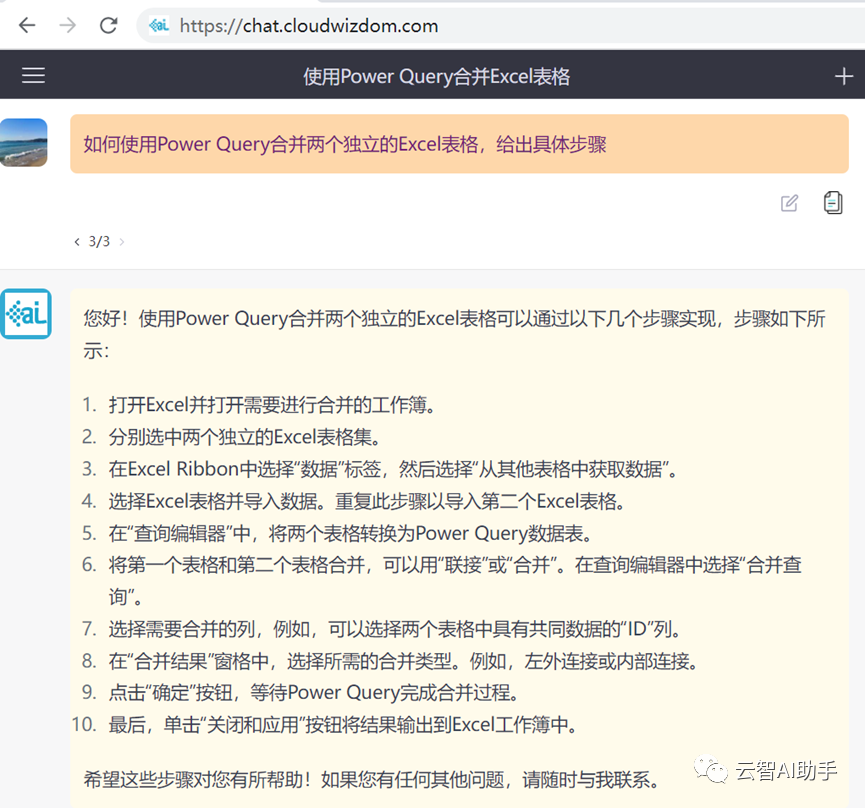Open the hamburger sidebar menu

click(33, 75)
